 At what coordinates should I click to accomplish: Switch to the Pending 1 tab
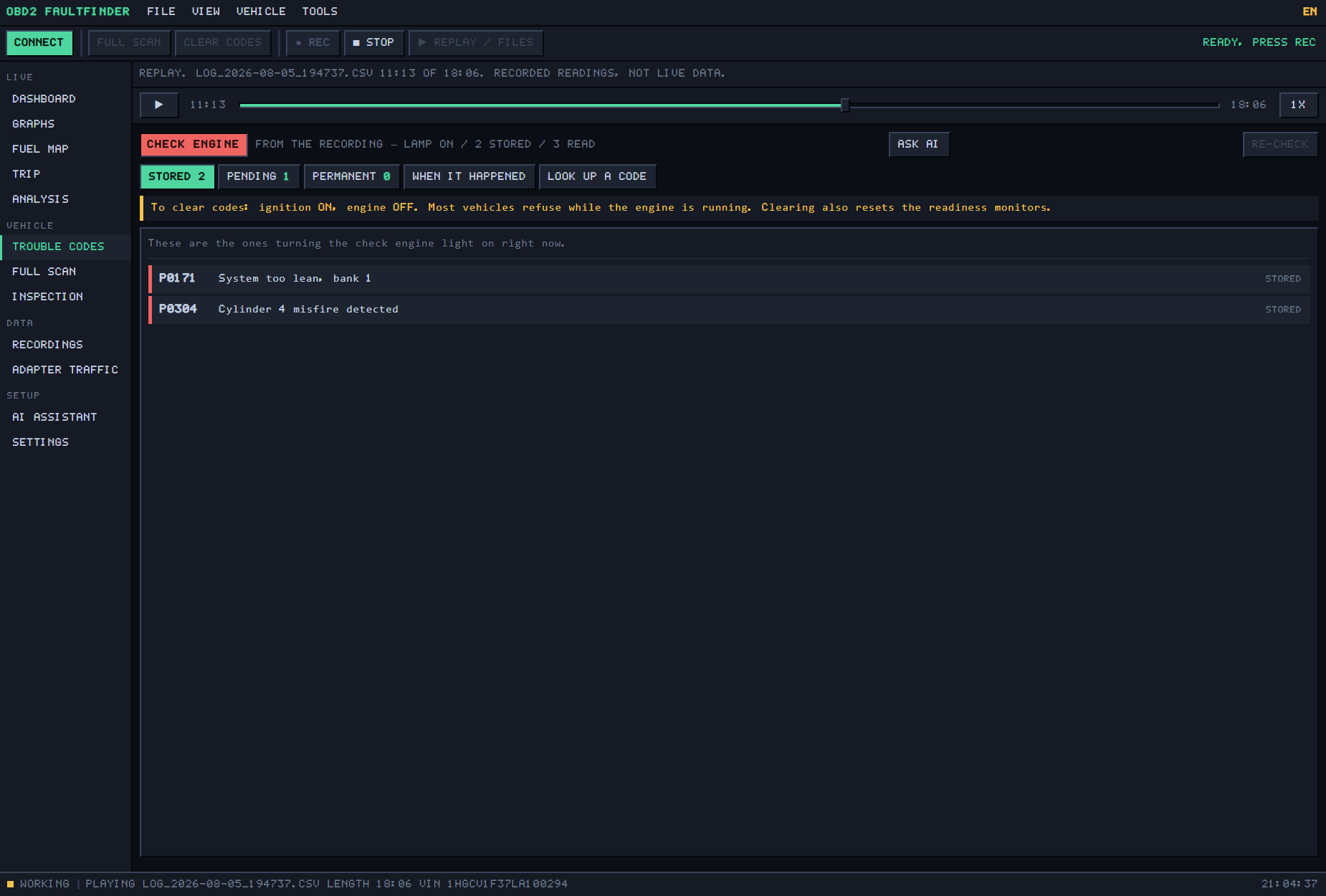(258, 176)
